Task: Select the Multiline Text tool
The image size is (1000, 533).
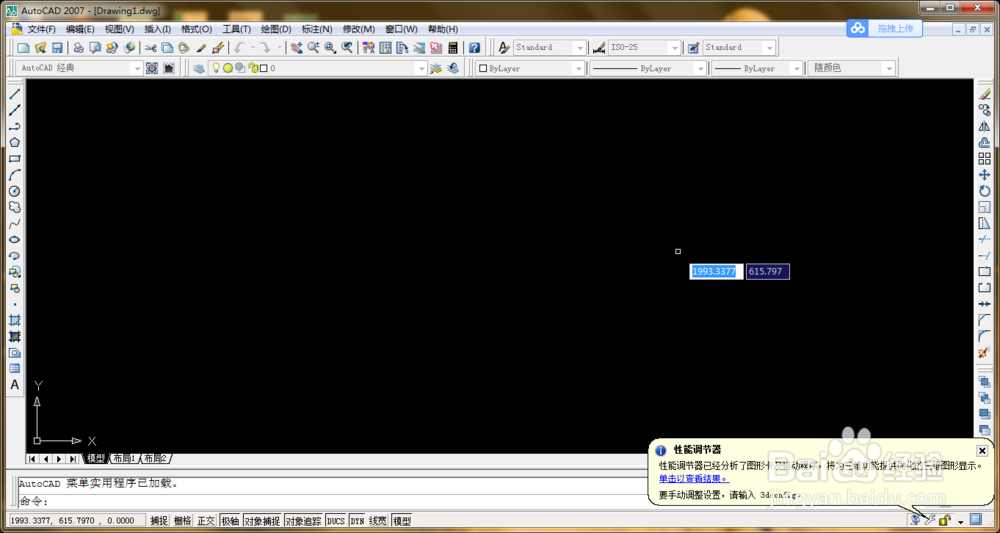Action: point(15,384)
